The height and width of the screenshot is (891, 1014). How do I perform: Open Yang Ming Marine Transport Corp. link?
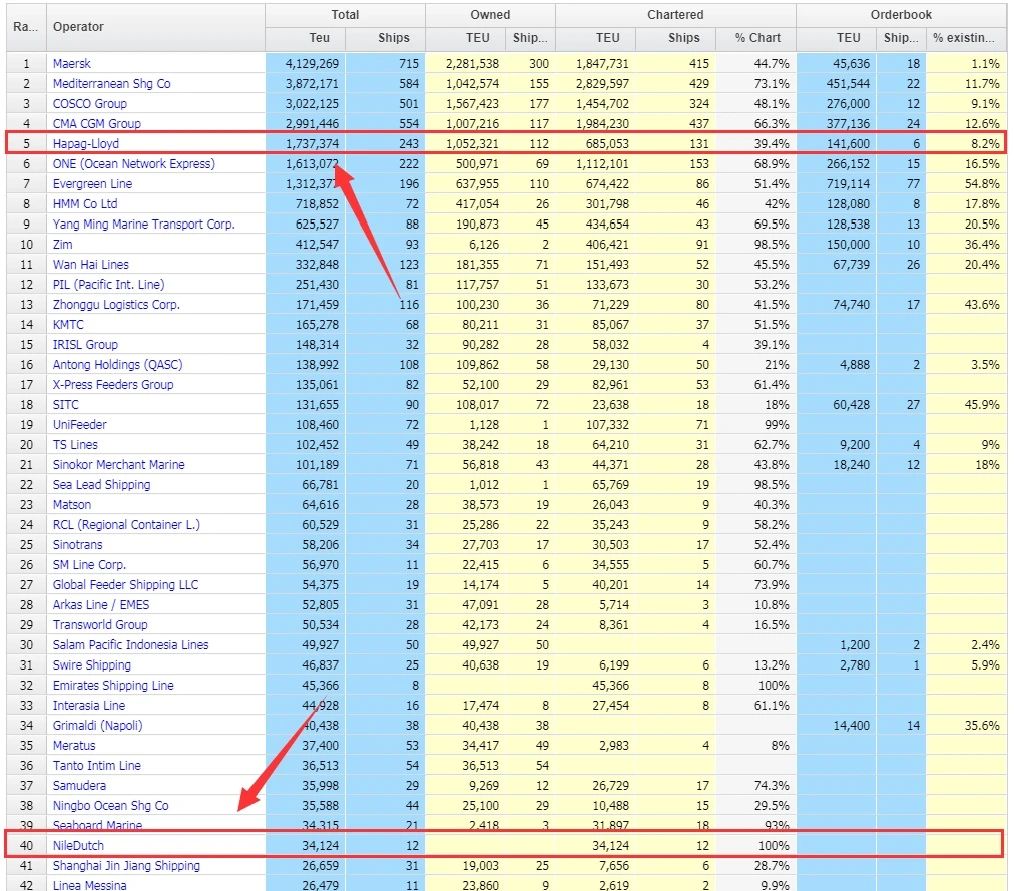pos(143,224)
